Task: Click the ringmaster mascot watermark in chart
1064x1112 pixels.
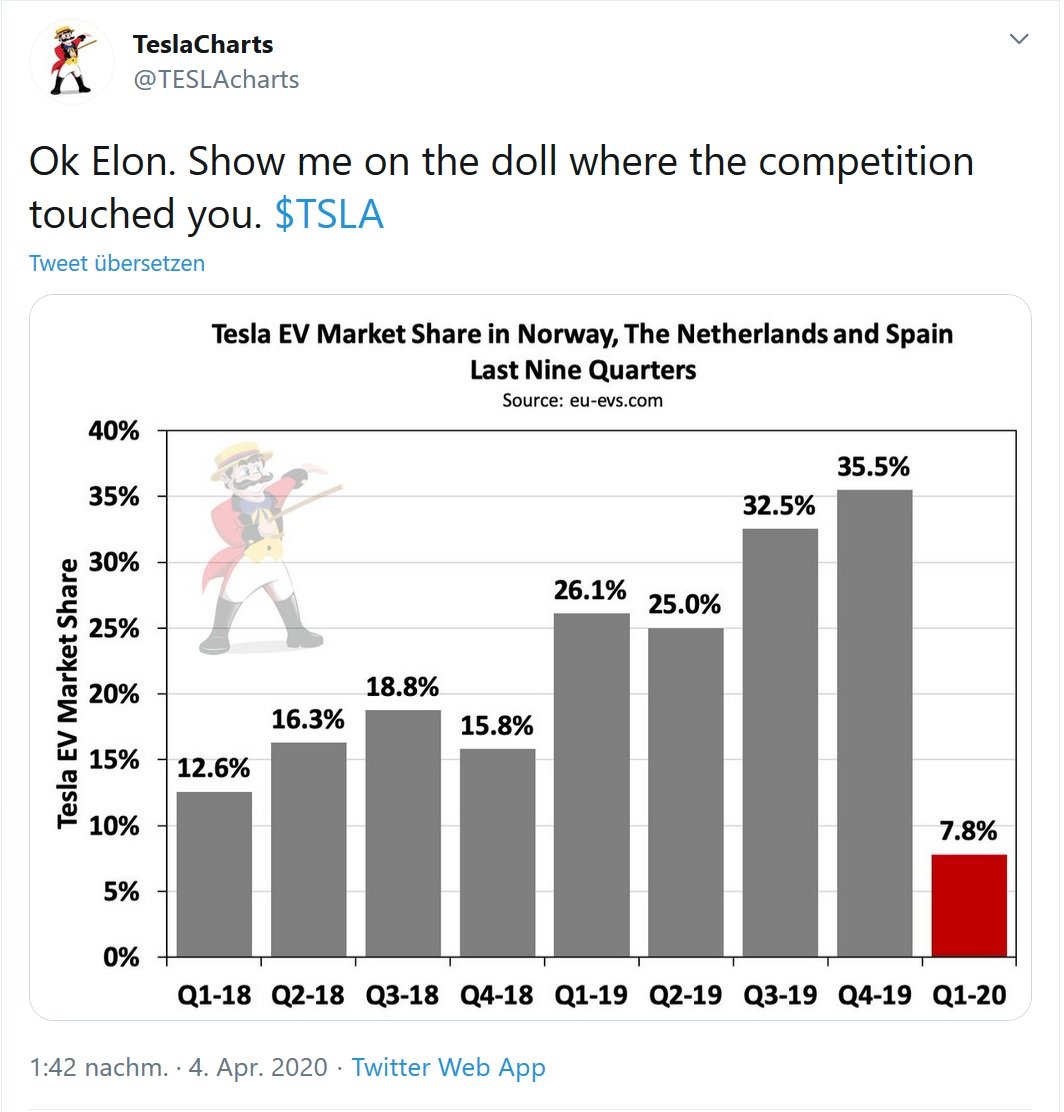Action: click(x=262, y=545)
